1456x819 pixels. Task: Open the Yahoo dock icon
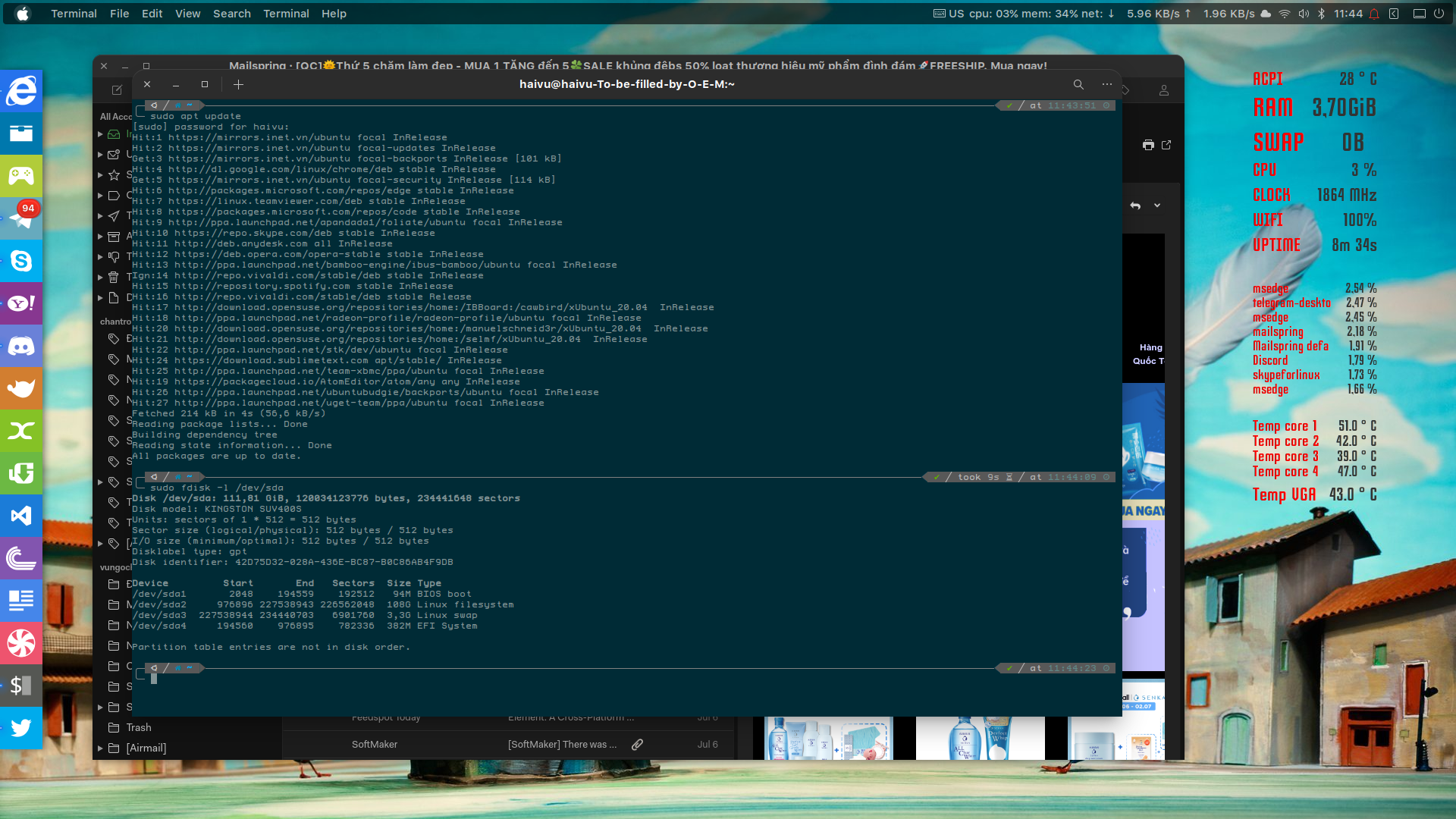pyautogui.click(x=21, y=303)
